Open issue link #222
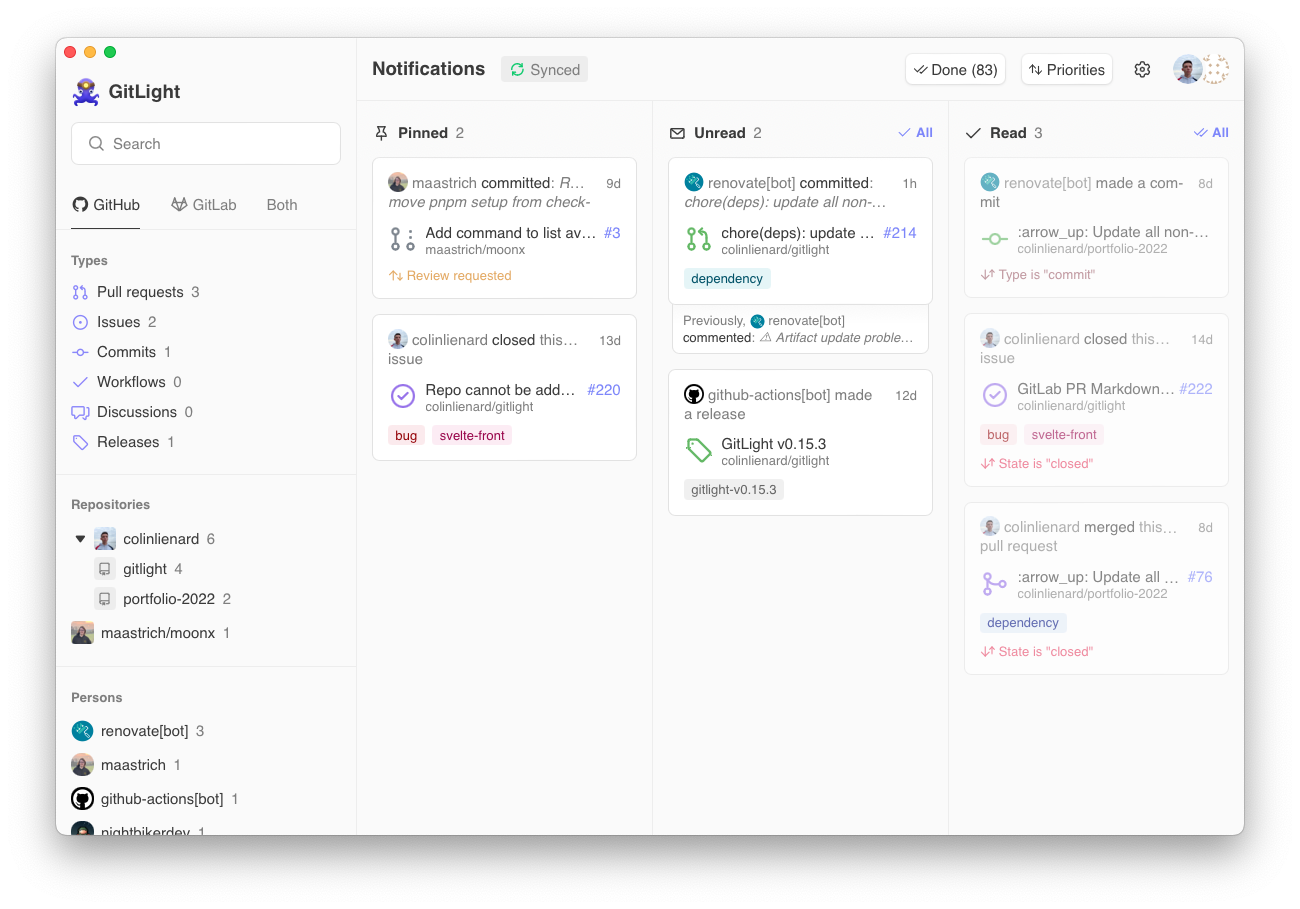Viewport: 1300px width, 909px height. (x=1196, y=389)
